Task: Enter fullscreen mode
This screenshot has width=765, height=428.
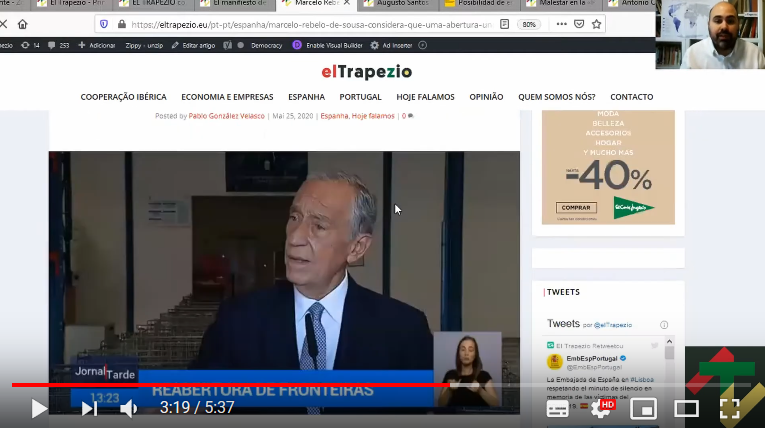Action: (730, 409)
